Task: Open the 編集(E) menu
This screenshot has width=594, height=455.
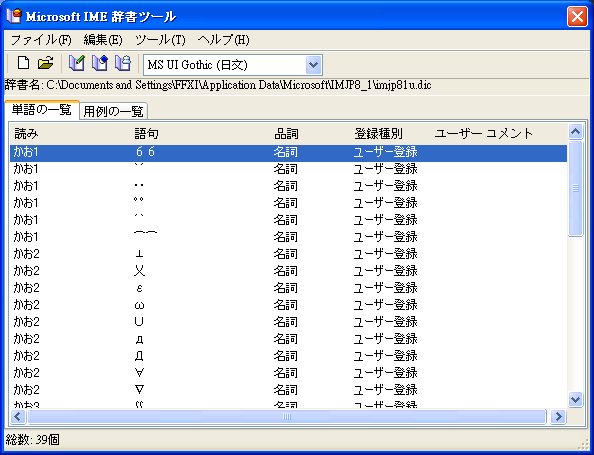Action: (103, 40)
